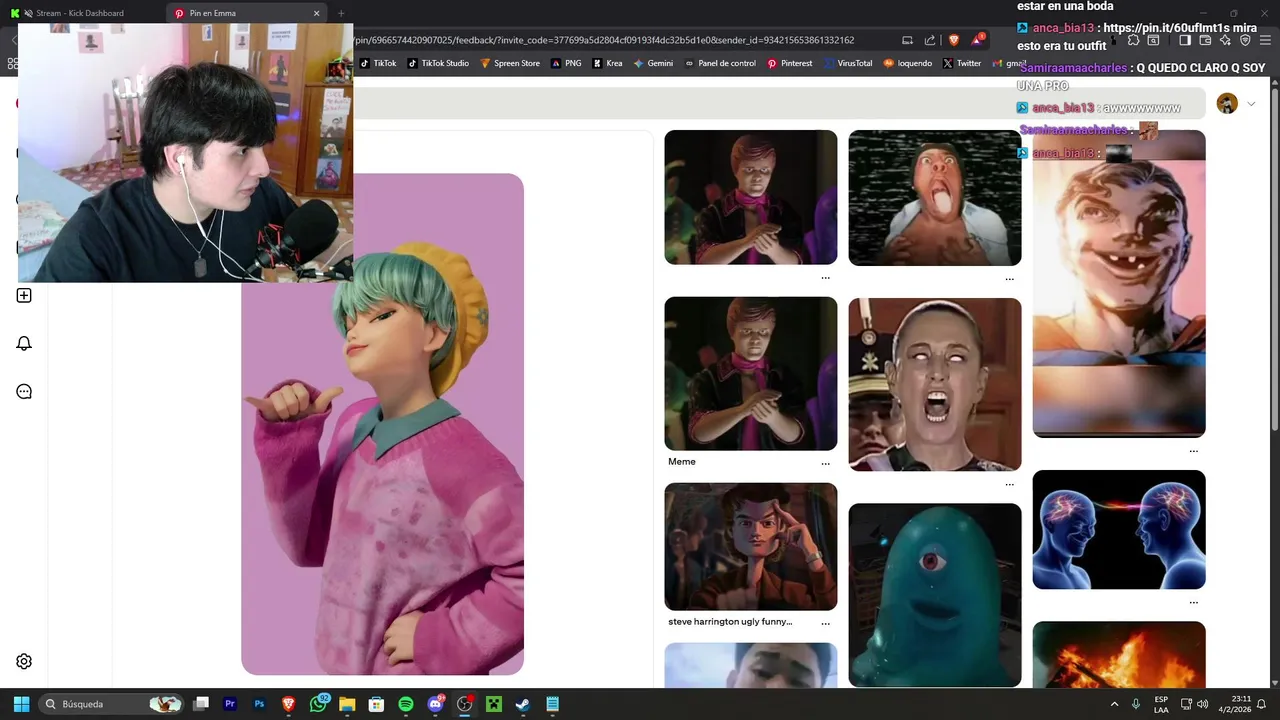This screenshot has height=720, width=1280.
Task: Open the Spreen Store bookmark
Action: point(510,63)
